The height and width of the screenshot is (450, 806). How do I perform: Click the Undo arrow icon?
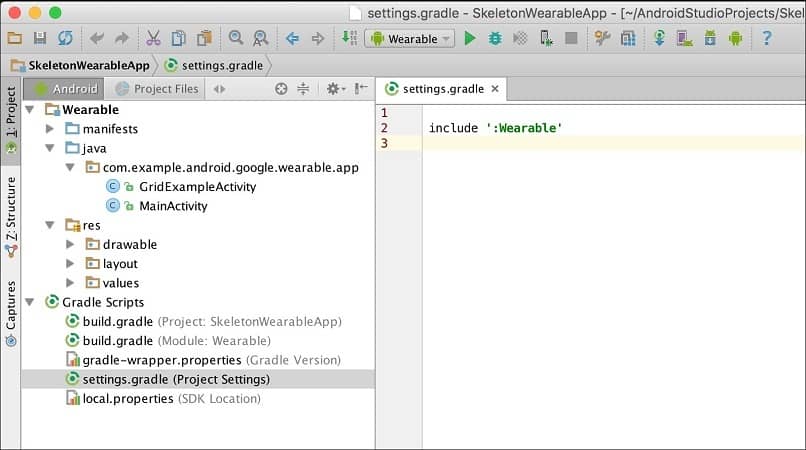pos(97,38)
